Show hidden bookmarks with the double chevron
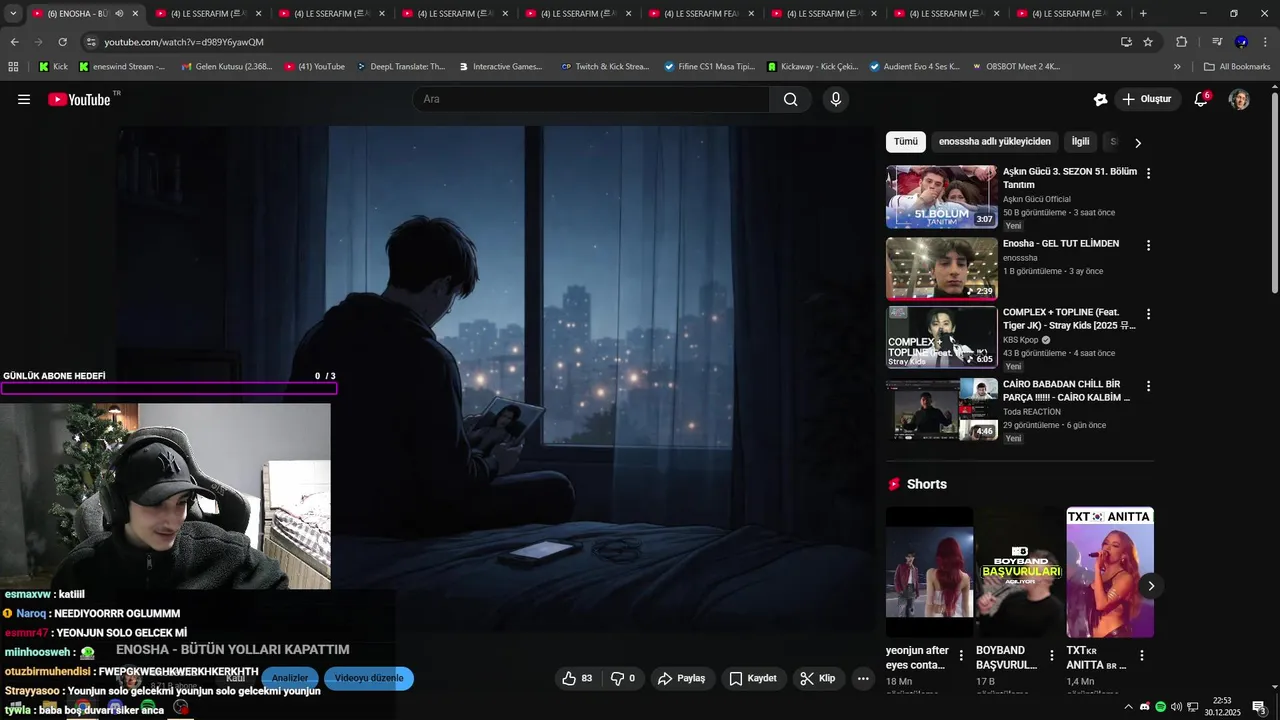This screenshot has width=1280, height=720. click(1177, 67)
